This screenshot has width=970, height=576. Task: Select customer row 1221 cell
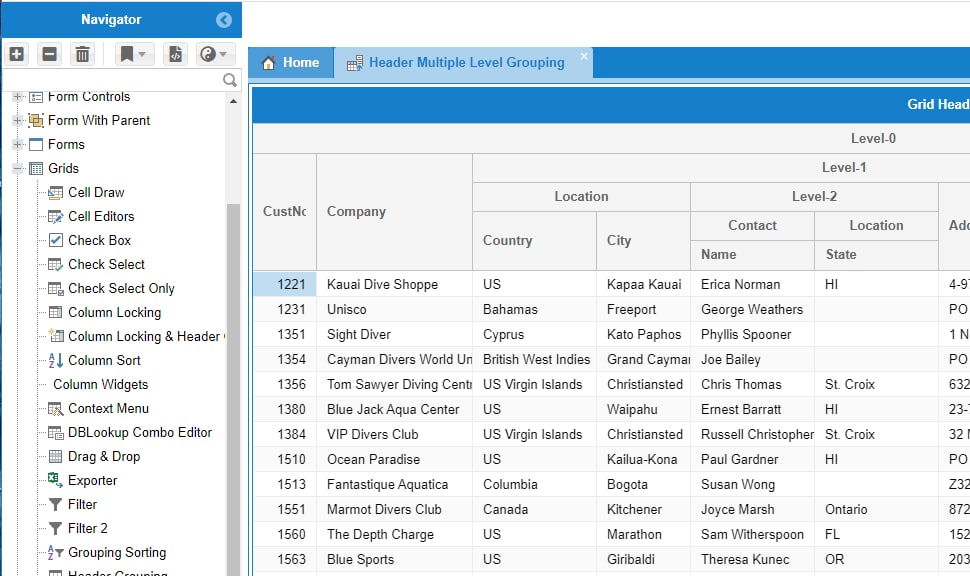pos(285,284)
